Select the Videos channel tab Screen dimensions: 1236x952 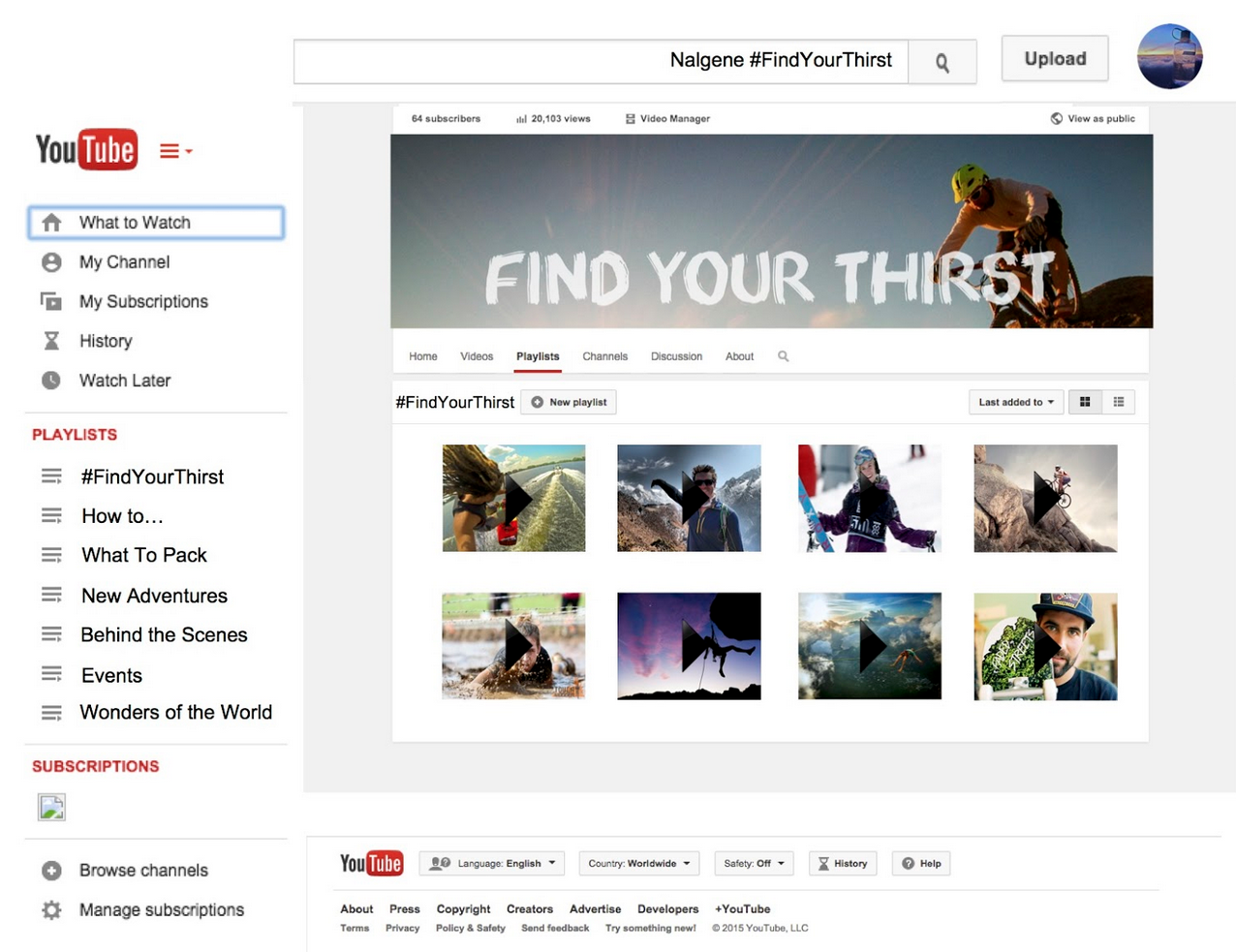477,356
